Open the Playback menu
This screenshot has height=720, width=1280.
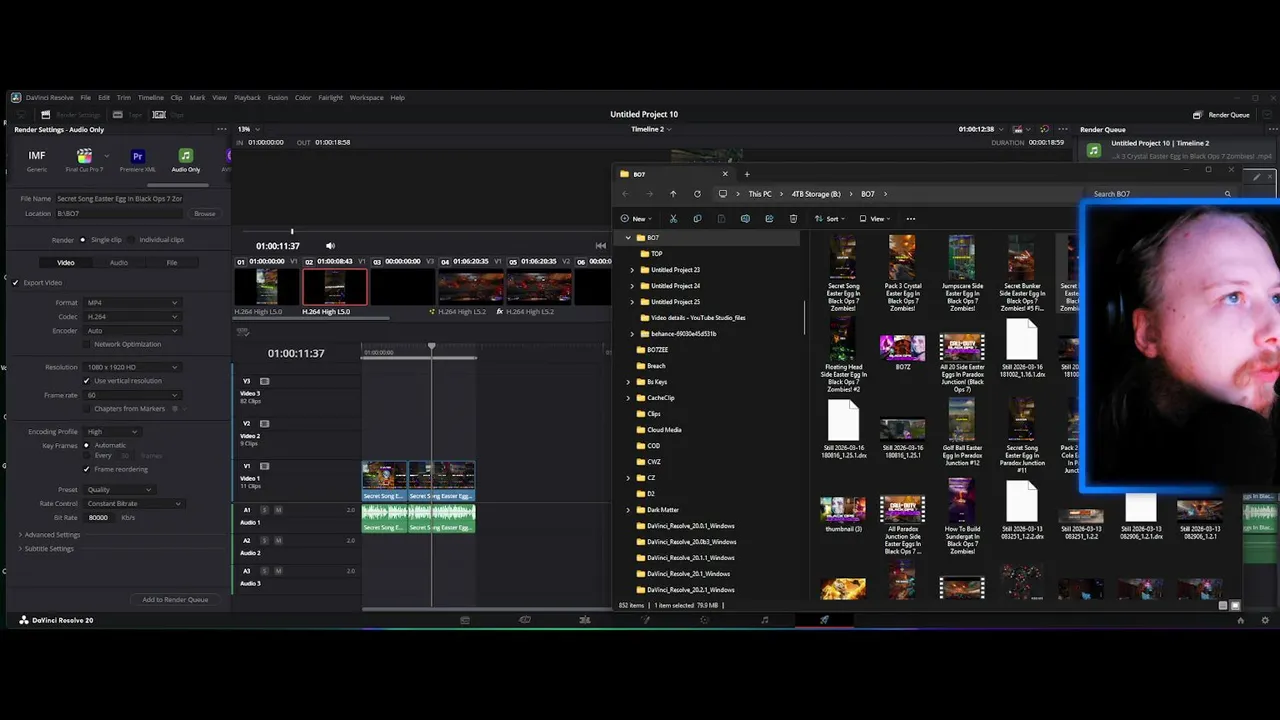point(247,98)
